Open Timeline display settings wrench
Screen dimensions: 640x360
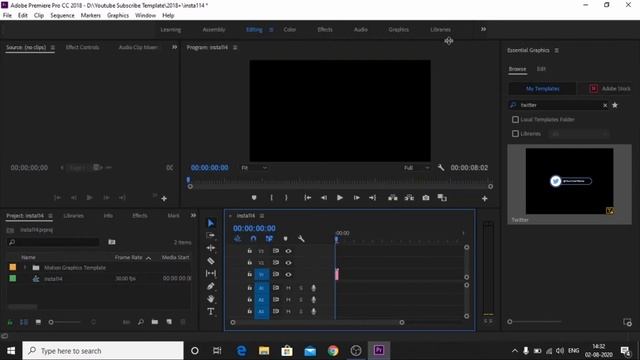click(x=301, y=238)
